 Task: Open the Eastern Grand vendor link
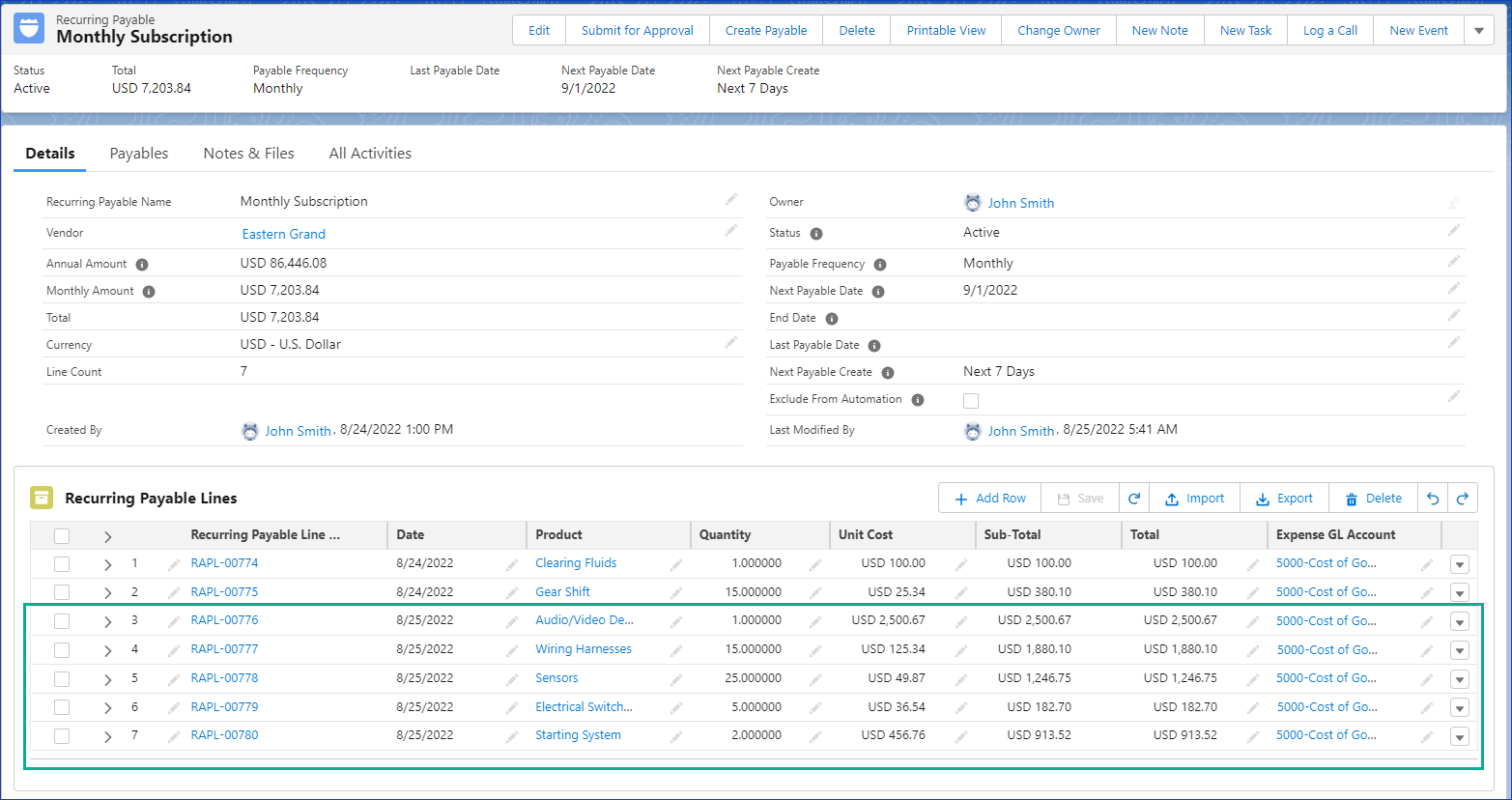coord(283,234)
